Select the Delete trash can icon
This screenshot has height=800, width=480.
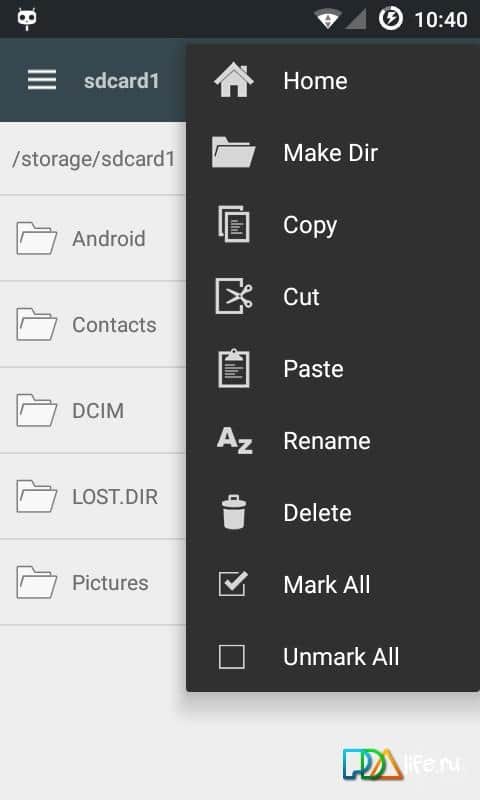[x=234, y=512]
